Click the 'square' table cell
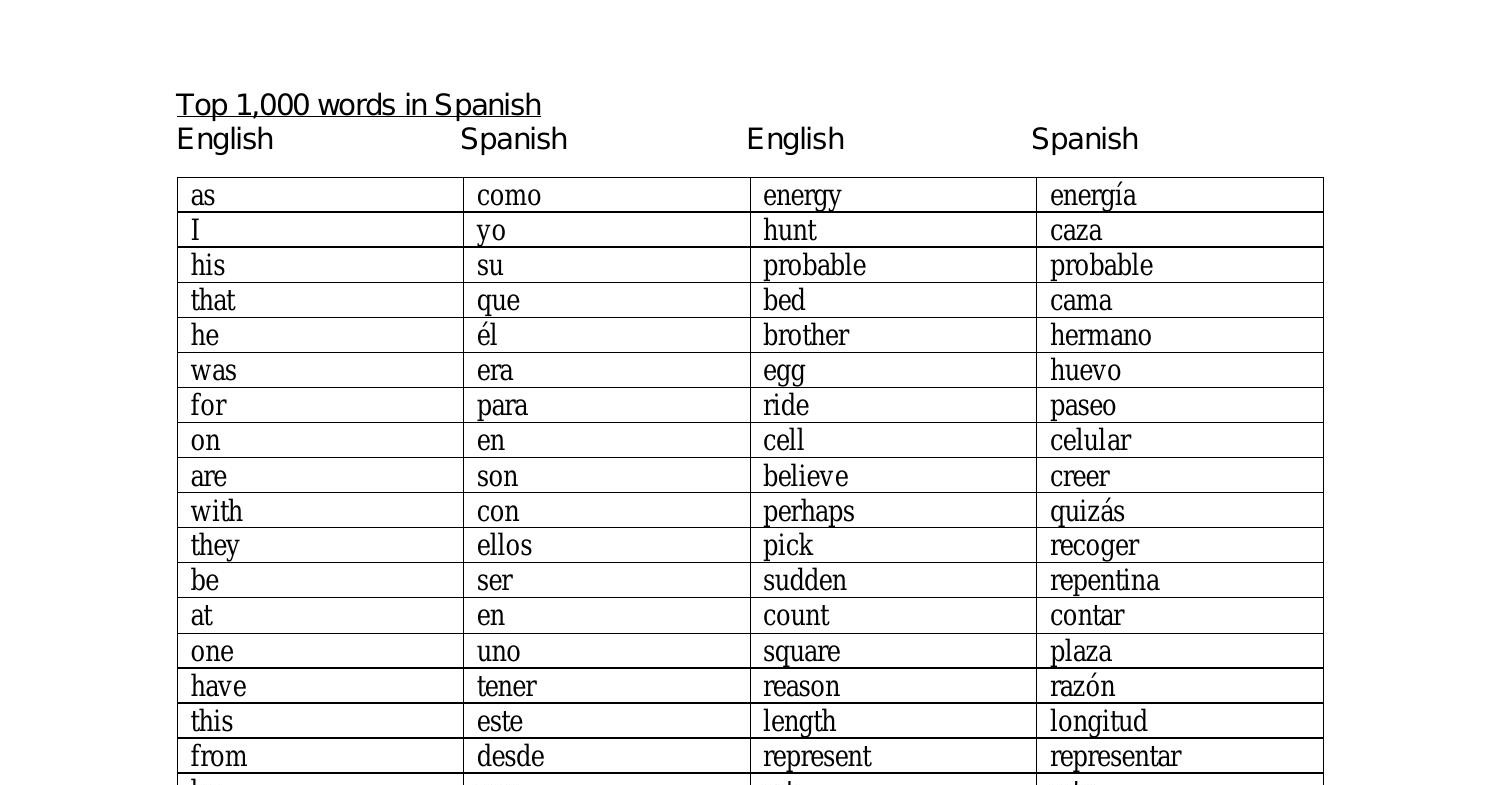The height and width of the screenshot is (785, 1500). 801,652
